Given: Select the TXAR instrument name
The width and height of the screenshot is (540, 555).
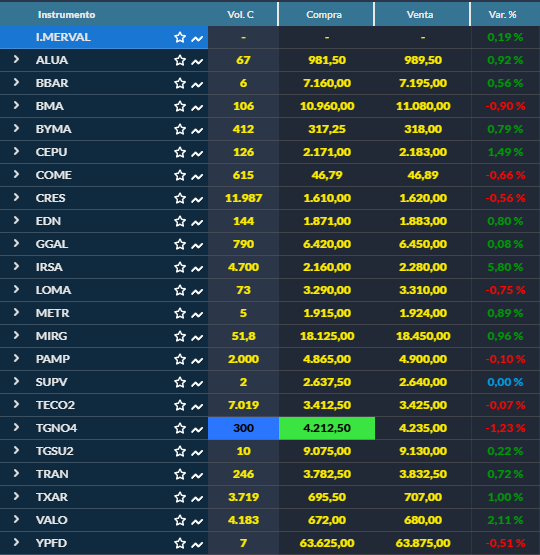Looking at the screenshot, I should tap(52, 497).
